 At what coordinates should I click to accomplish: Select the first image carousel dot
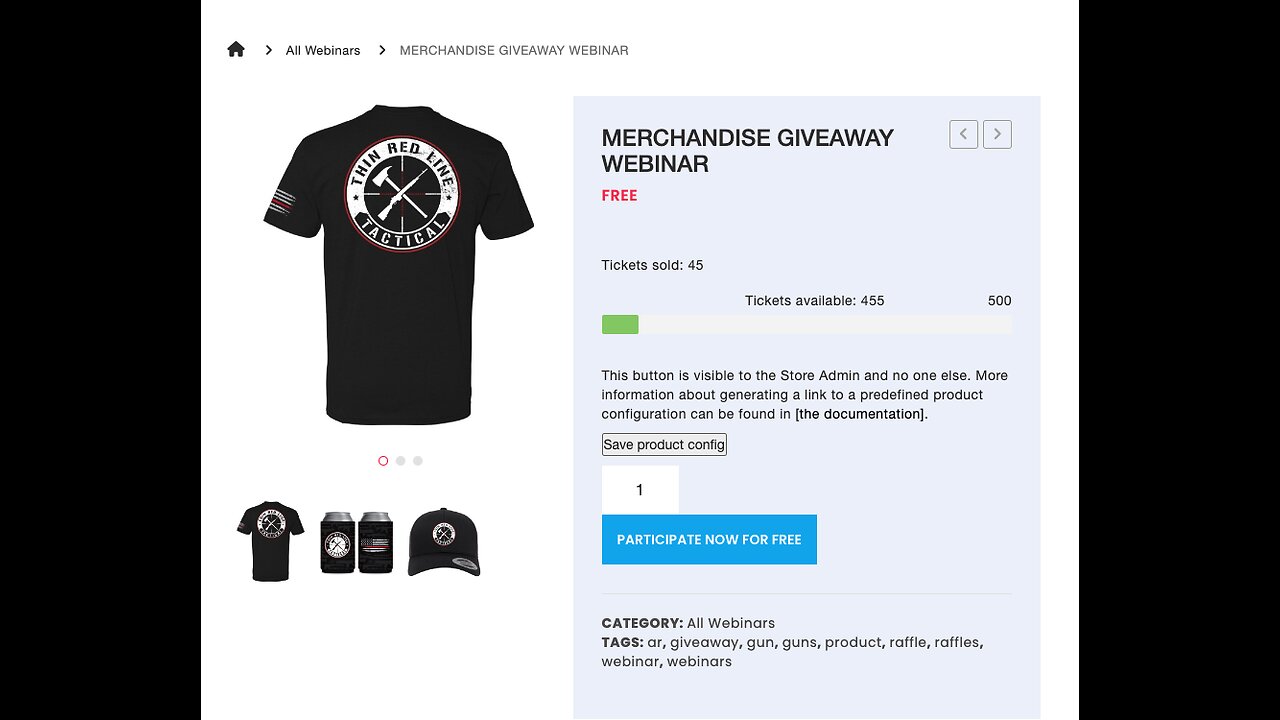[x=383, y=461]
